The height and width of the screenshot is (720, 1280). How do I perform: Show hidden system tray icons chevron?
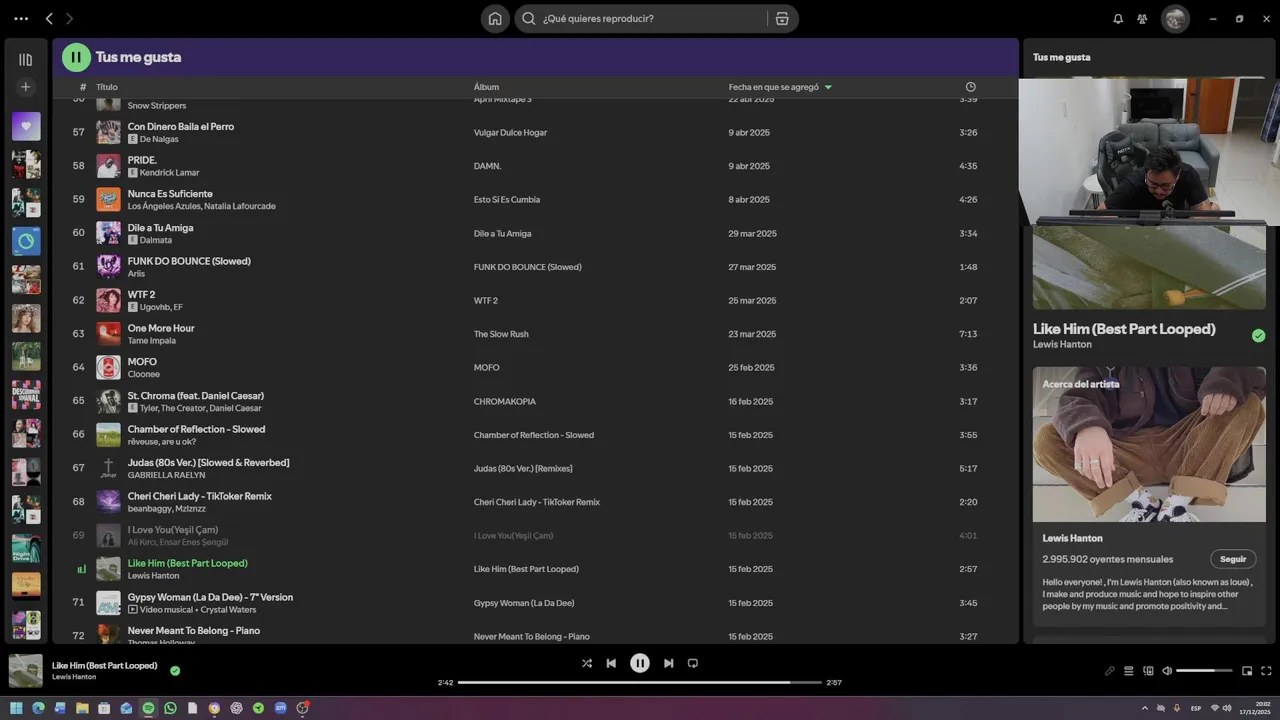tap(1145, 708)
